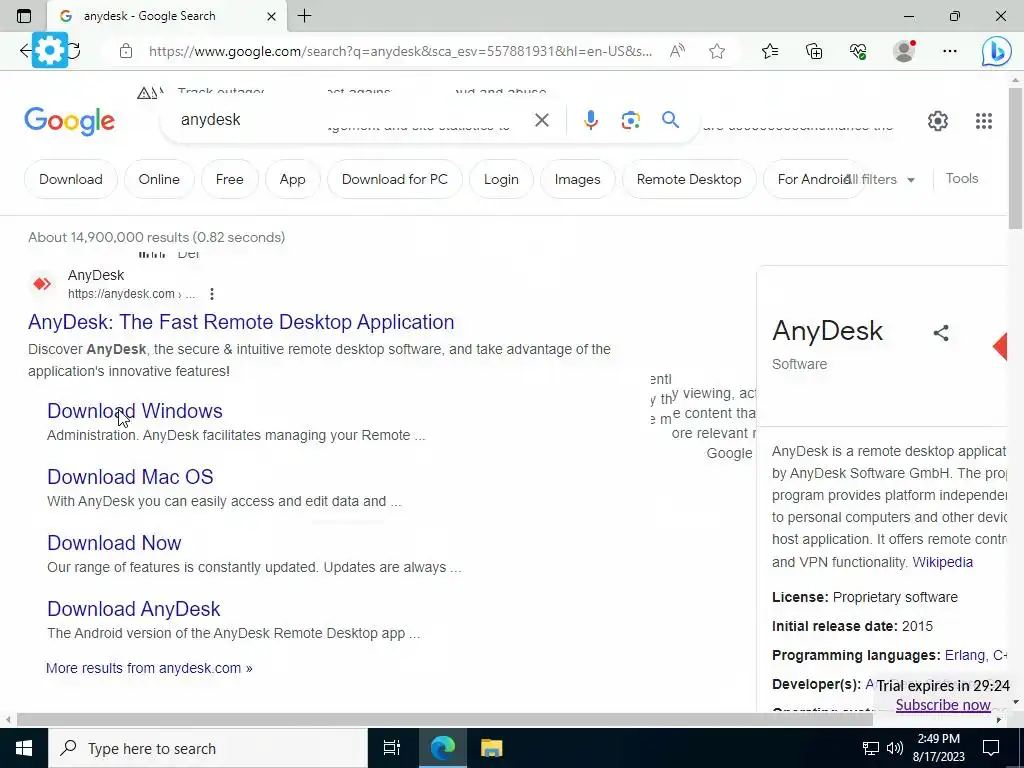
Task: Switch to Images results
Action: click(x=577, y=179)
